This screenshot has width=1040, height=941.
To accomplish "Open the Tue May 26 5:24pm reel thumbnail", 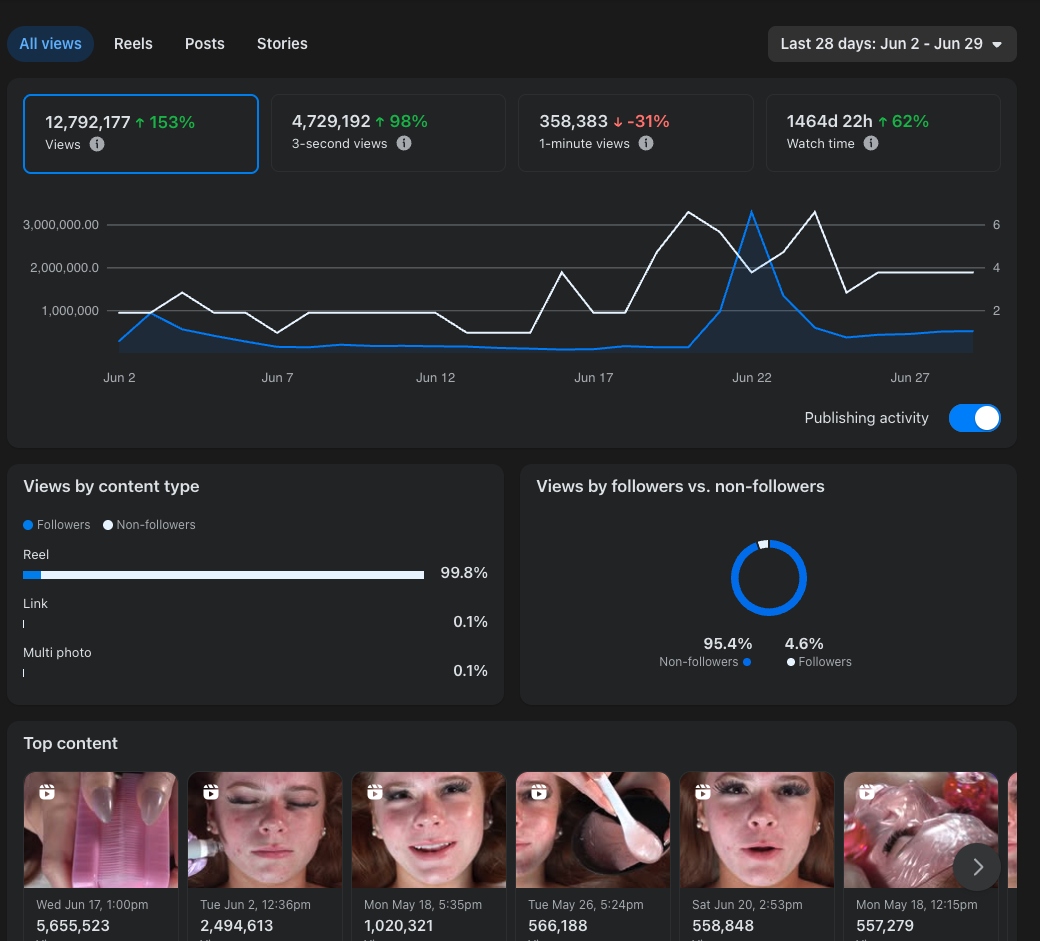I will pos(593,830).
